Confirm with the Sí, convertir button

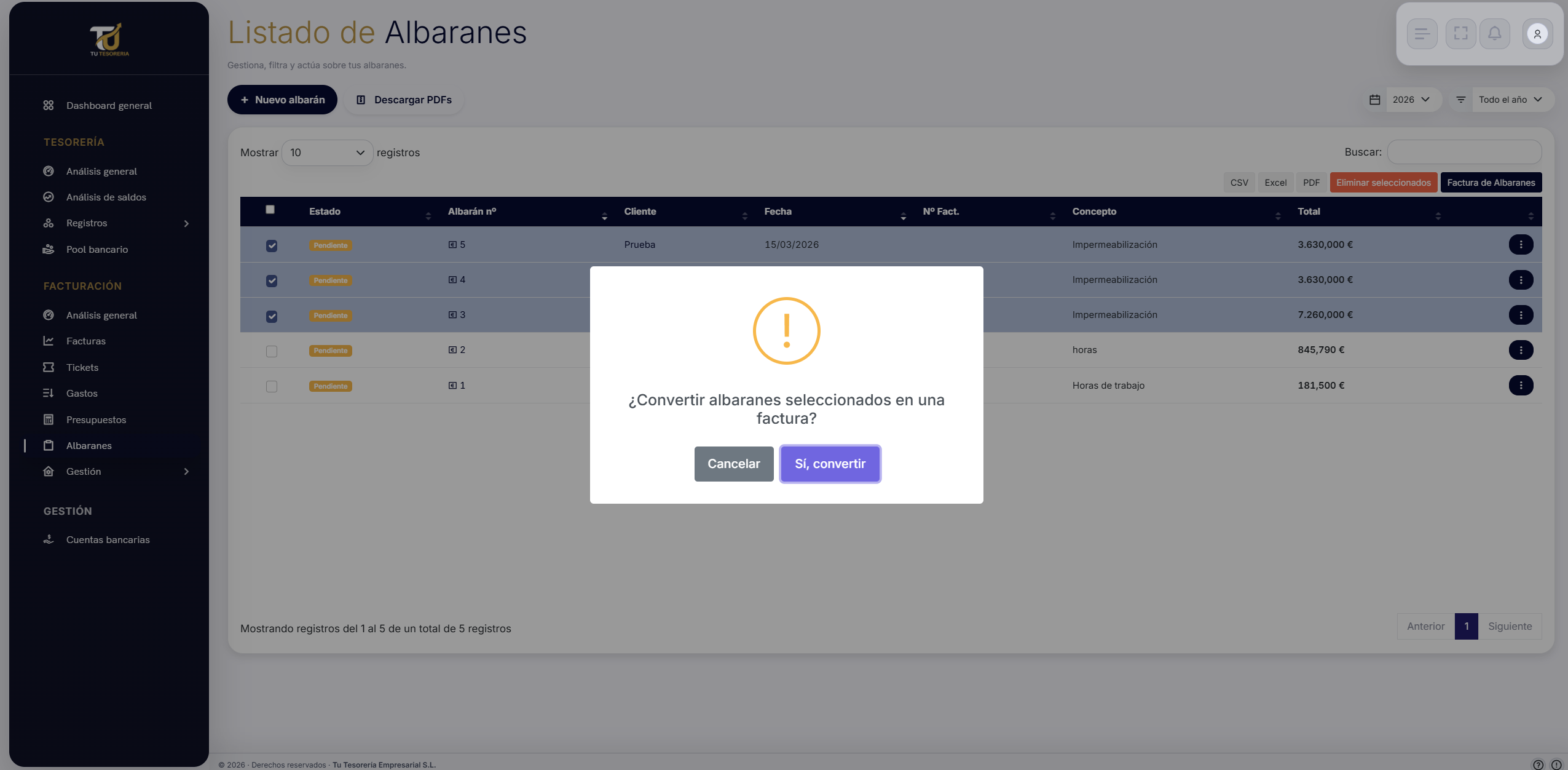click(x=830, y=464)
